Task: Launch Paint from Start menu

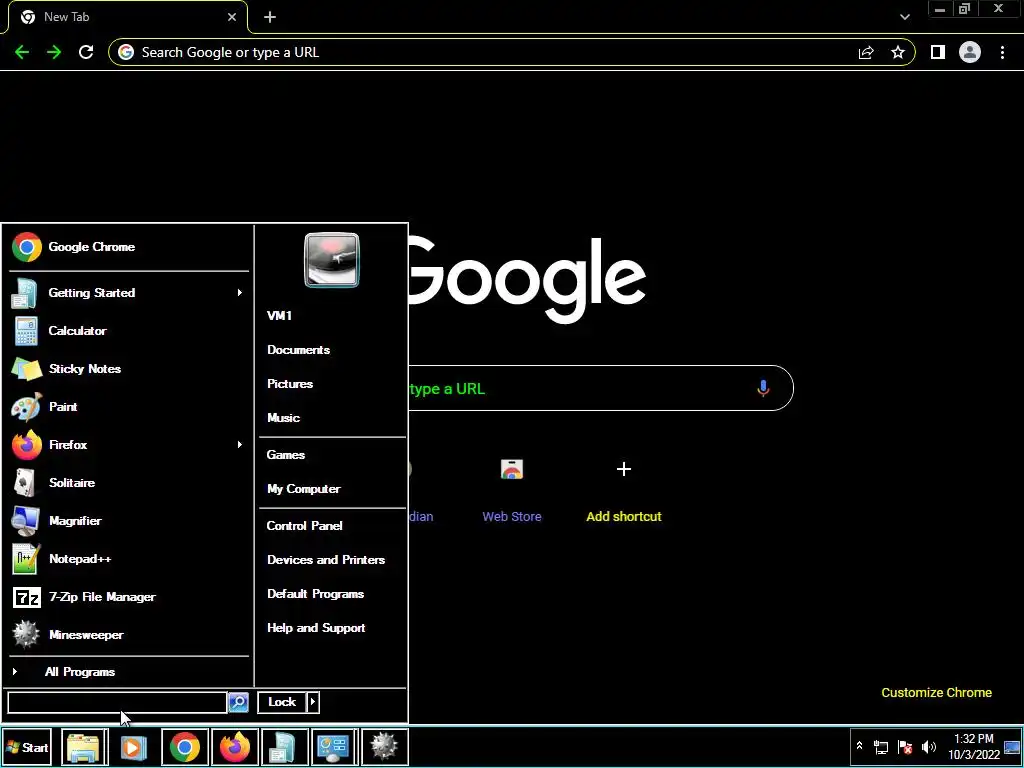Action: point(129,407)
